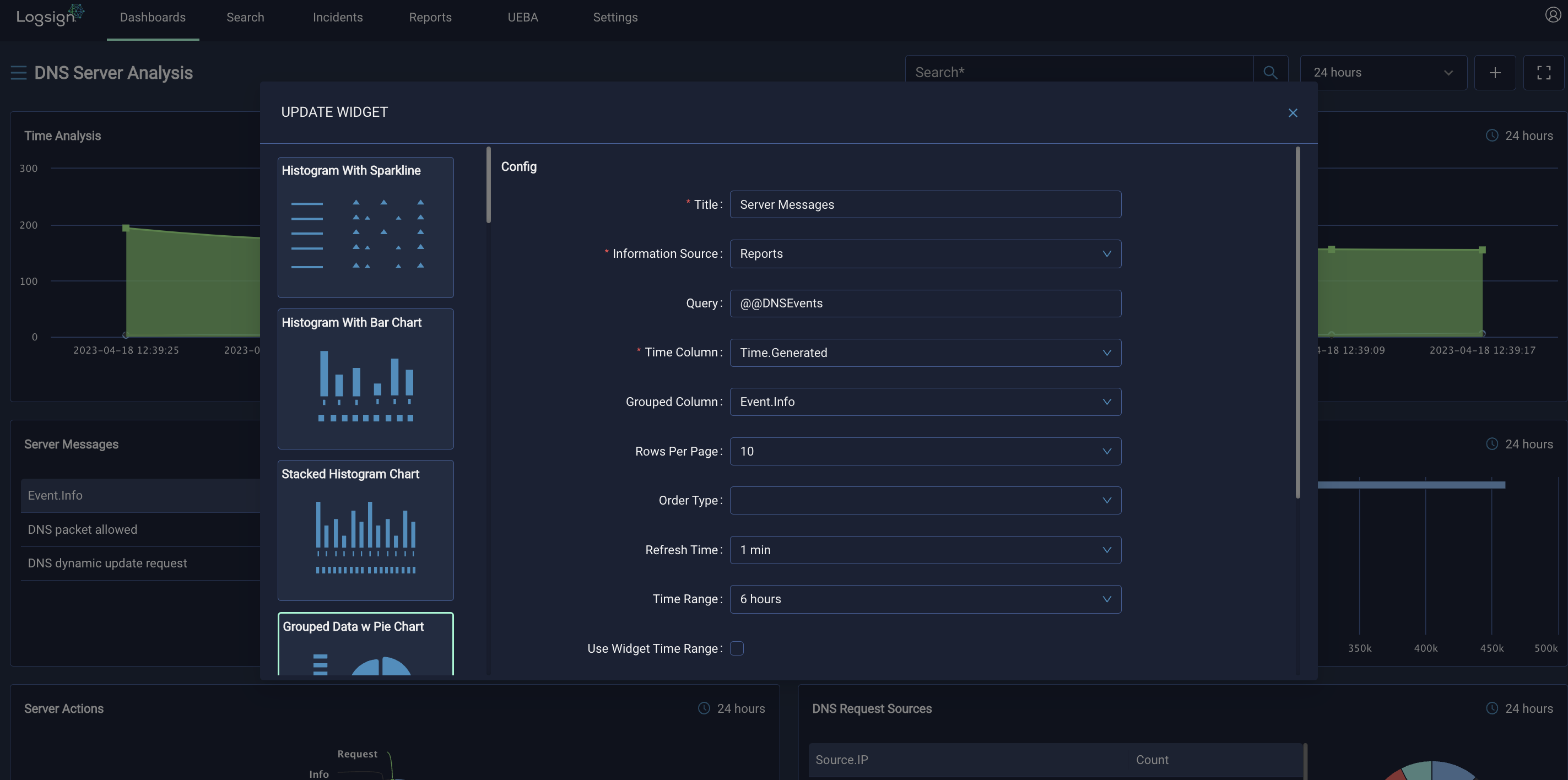Image resolution: width=1568 pixels, height=780 pixels.
Task: Click the Count column header
Action: pyautogui.click(x=1152, y=760)
